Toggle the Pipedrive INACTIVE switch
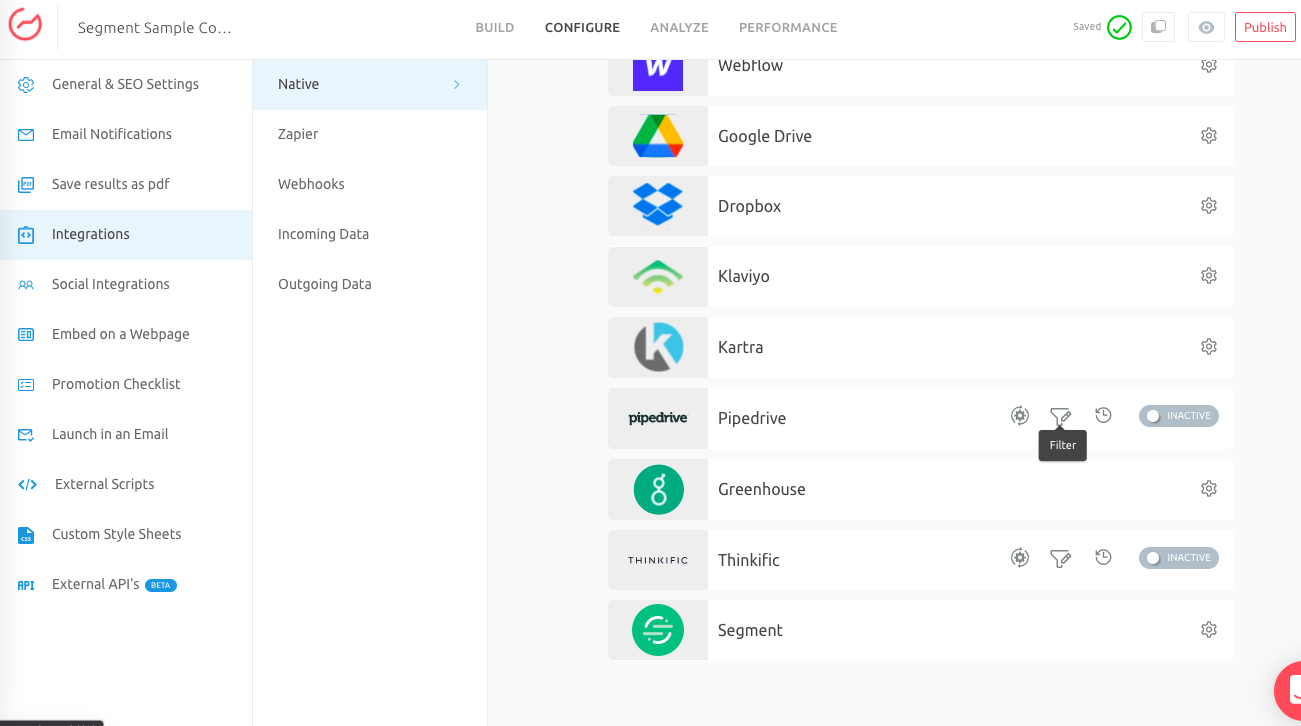 click(x=1179, y=416)
